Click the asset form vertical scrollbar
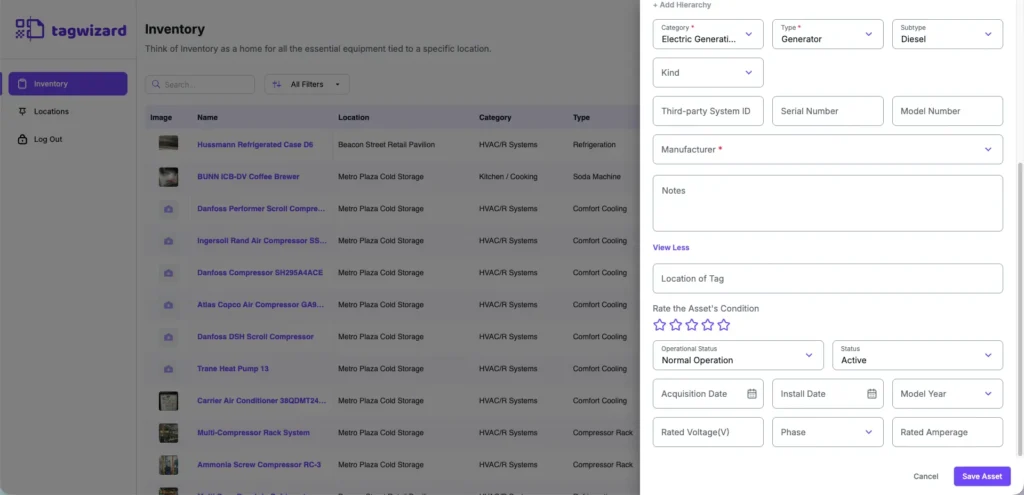 click(1019, 310)
